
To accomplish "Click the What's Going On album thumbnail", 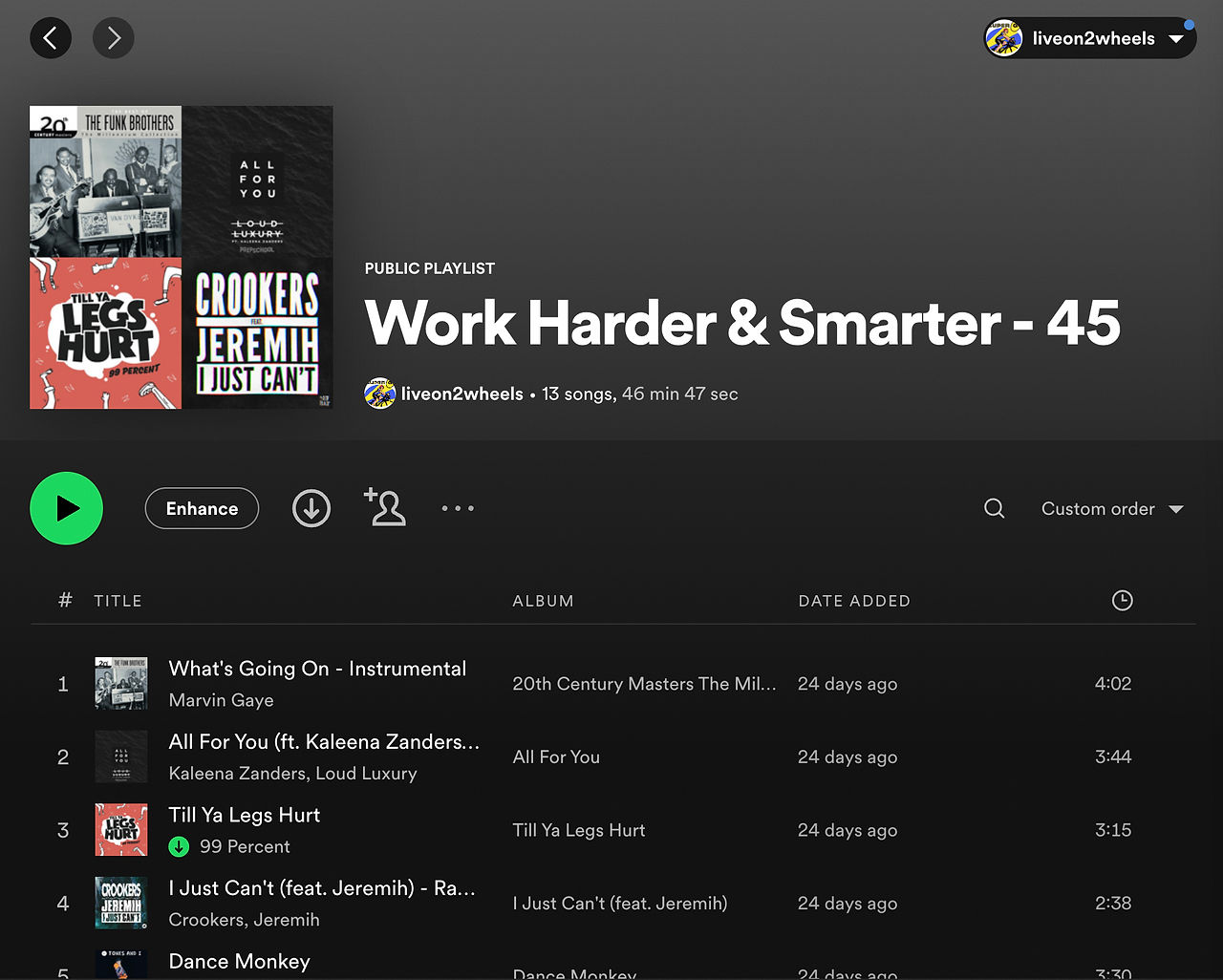I will click(121, 683).
